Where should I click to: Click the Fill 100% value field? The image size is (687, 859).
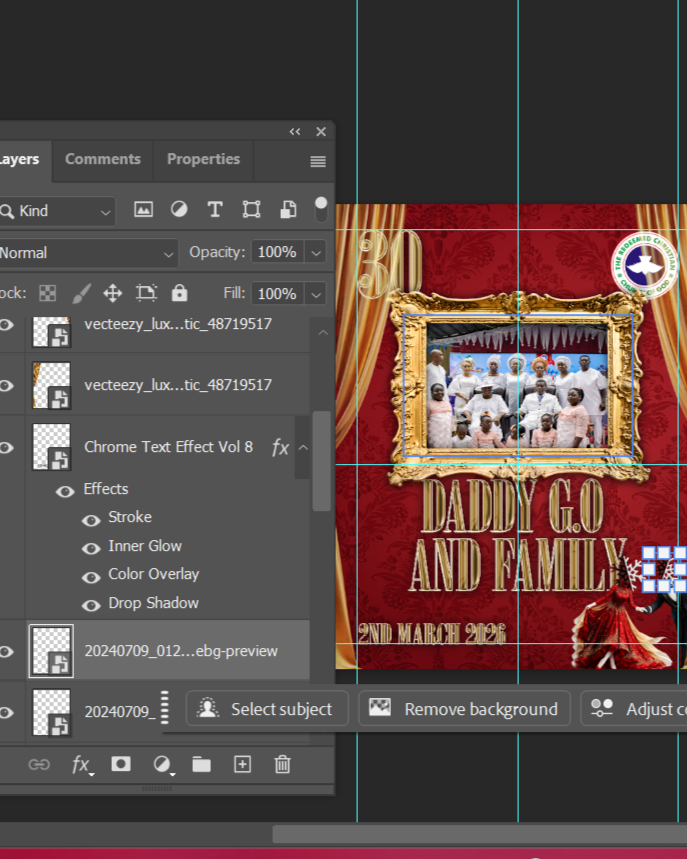click(277, 294)
